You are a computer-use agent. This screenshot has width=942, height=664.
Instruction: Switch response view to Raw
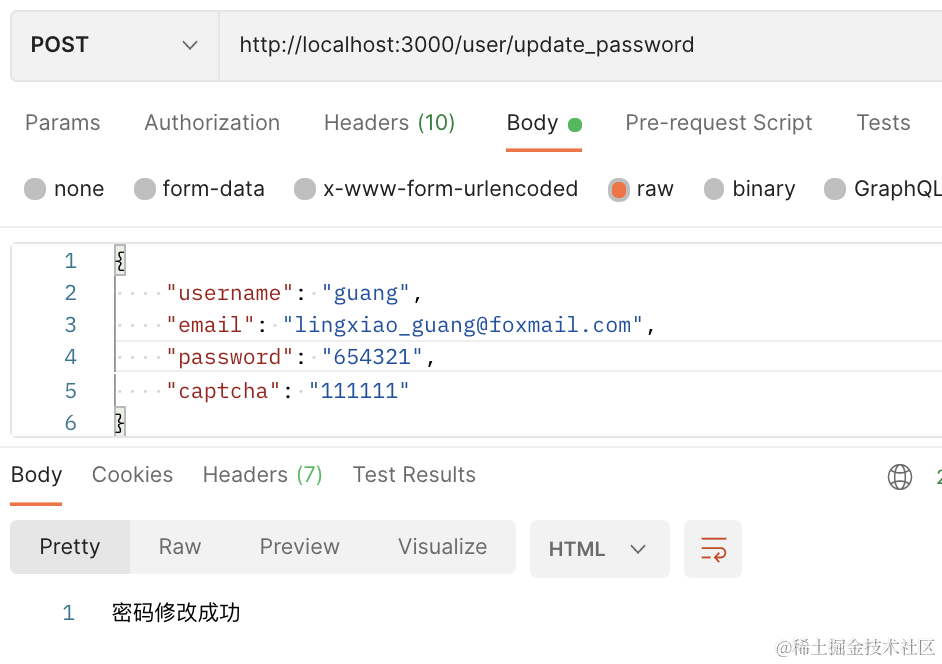click(x=180, y=547)
